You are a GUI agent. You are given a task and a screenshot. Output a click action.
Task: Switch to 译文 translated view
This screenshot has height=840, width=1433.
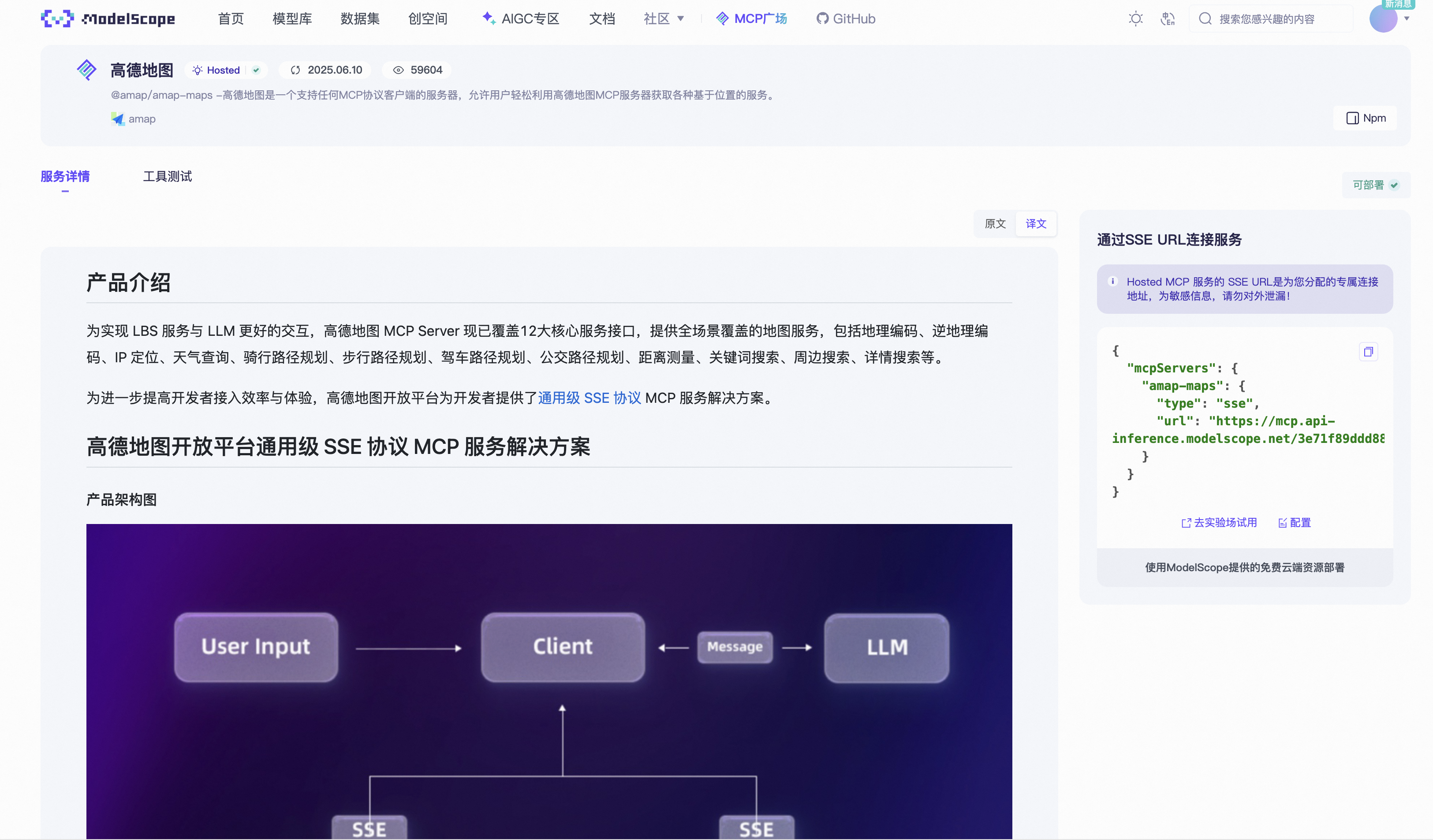[1036, 223]
